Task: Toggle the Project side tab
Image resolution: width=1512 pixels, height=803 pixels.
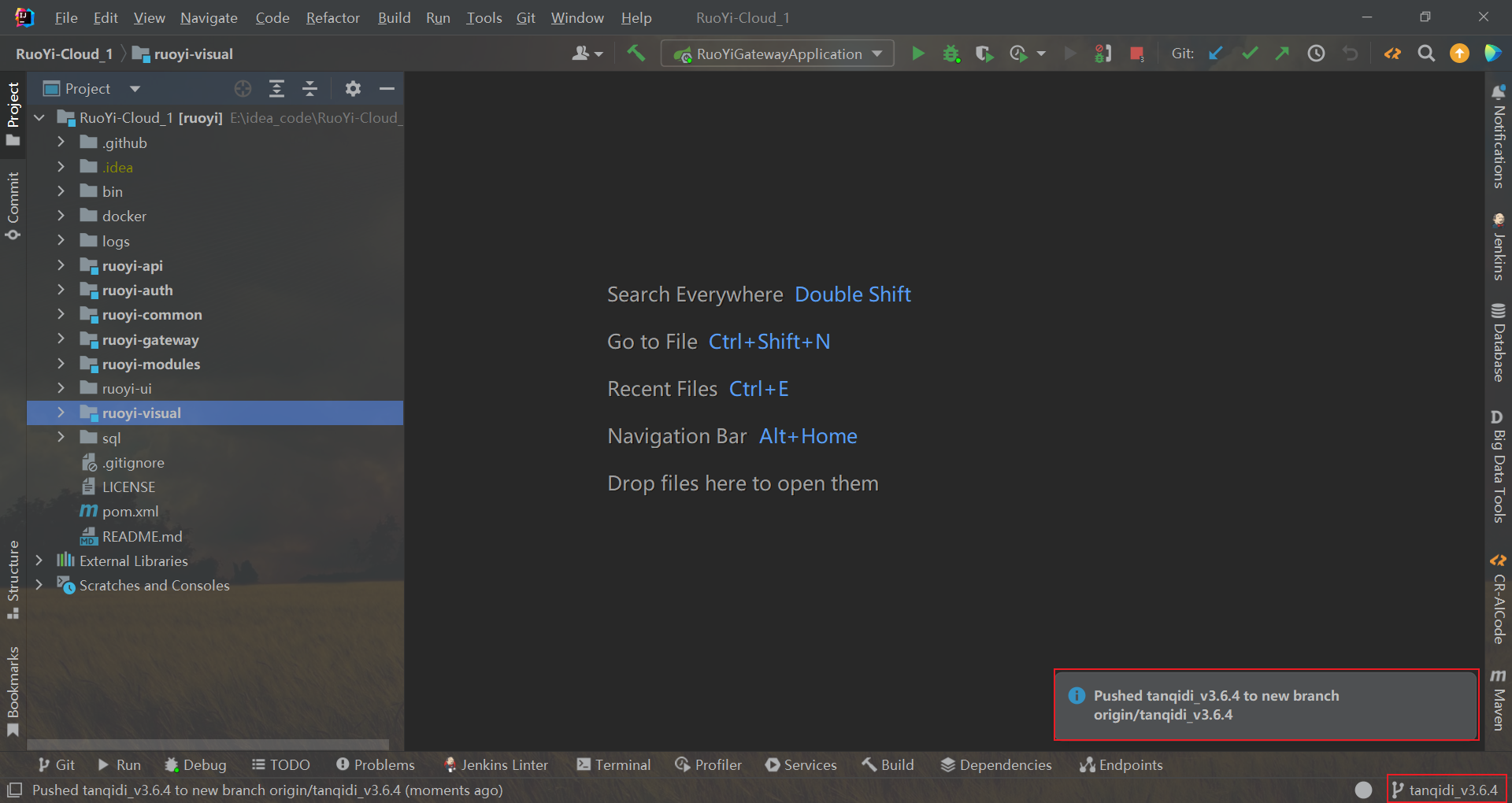Action: 13,113
